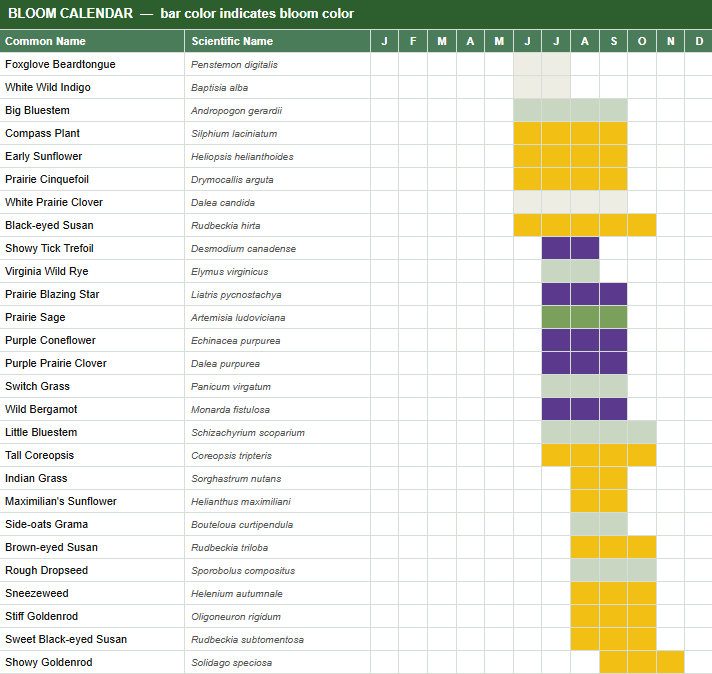712x674 pixels.
Task: Select the Switch Grass name cell
Action: (x=92, y=387)
